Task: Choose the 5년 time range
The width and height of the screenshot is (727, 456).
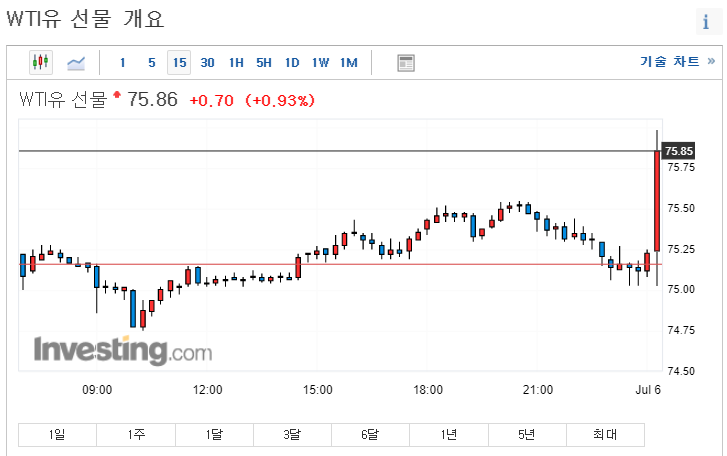Action: 527,435
